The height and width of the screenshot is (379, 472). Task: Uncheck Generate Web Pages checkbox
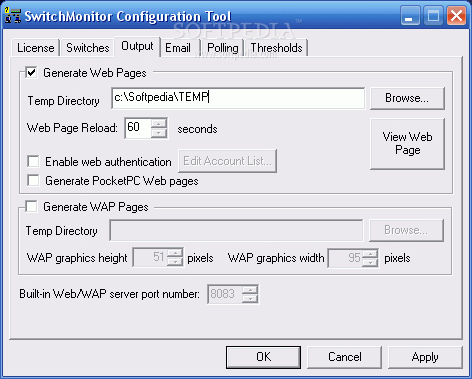[x=31, y=72]
